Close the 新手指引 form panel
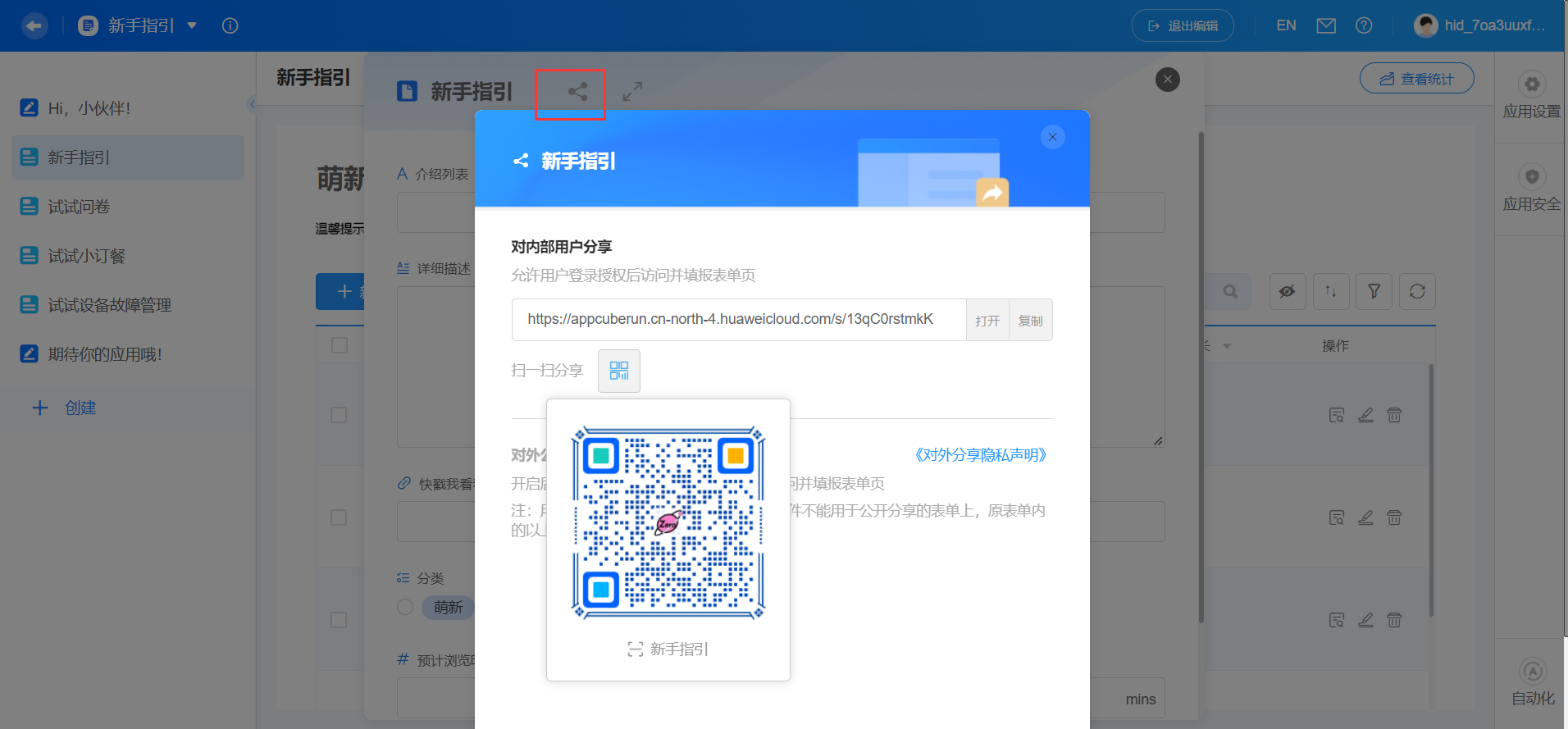 click(x=1168, y=80)
